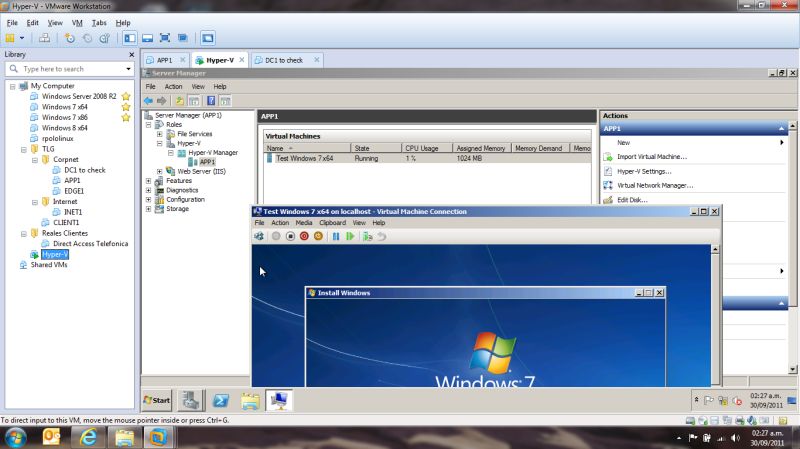Switch to the APP1 tab
Screen dimensions: 800x449
tap(164, 60)
